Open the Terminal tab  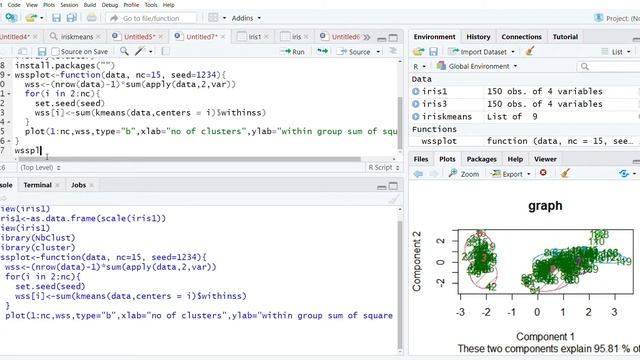click(x=37, y=185)
